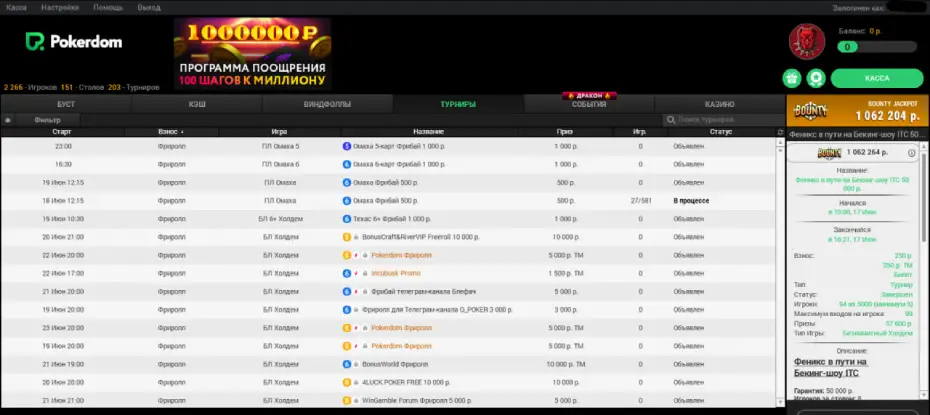This screenshot has height=415, width=930.
Task: Open the red devil profile avatar
Action: [807, 42]
